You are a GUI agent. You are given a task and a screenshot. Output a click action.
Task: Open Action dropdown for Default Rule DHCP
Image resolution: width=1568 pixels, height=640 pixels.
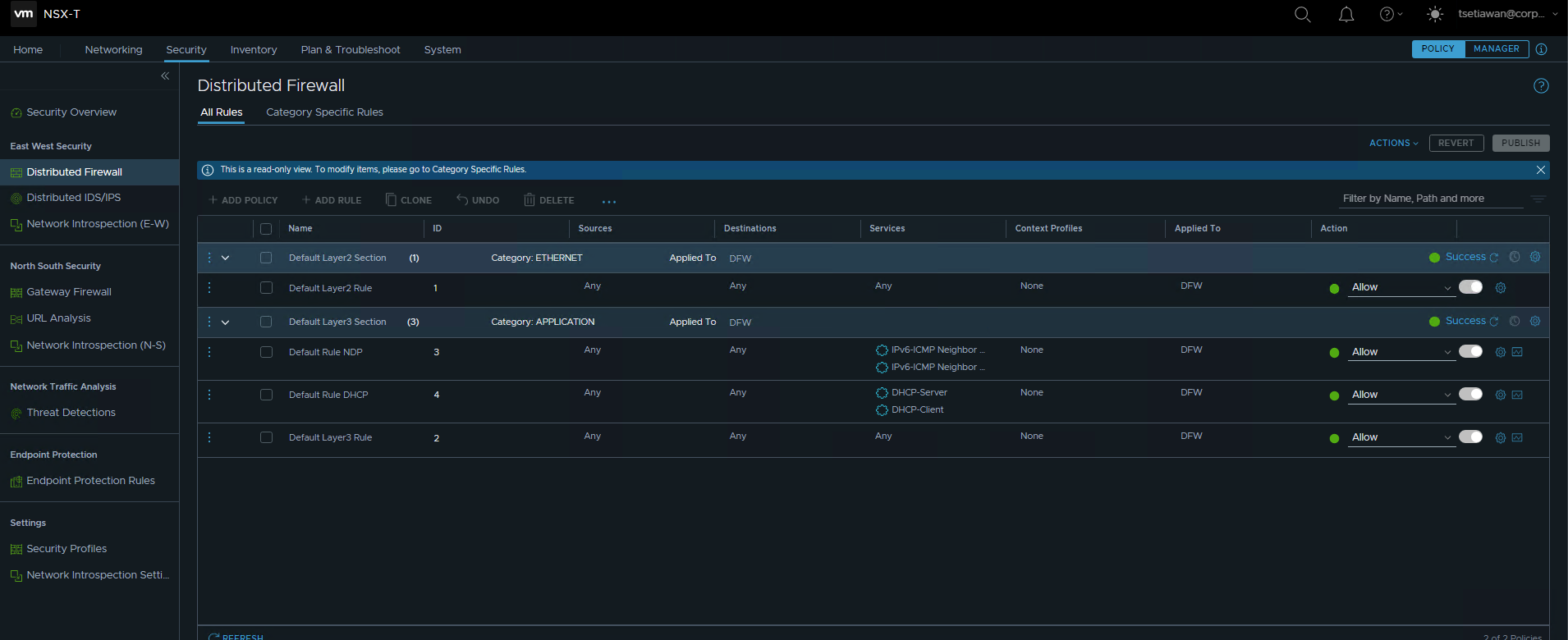(1401, 395)
